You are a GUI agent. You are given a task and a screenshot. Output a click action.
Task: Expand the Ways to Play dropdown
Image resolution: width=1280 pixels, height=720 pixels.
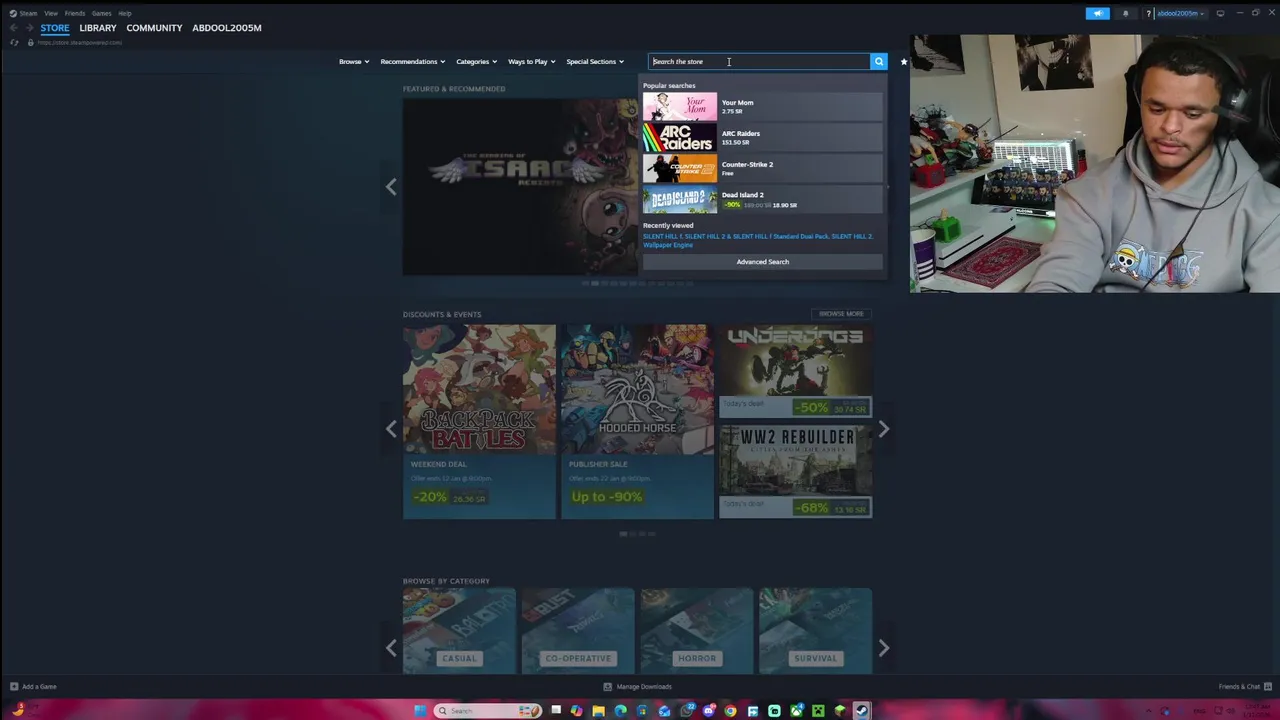[531, 62]
